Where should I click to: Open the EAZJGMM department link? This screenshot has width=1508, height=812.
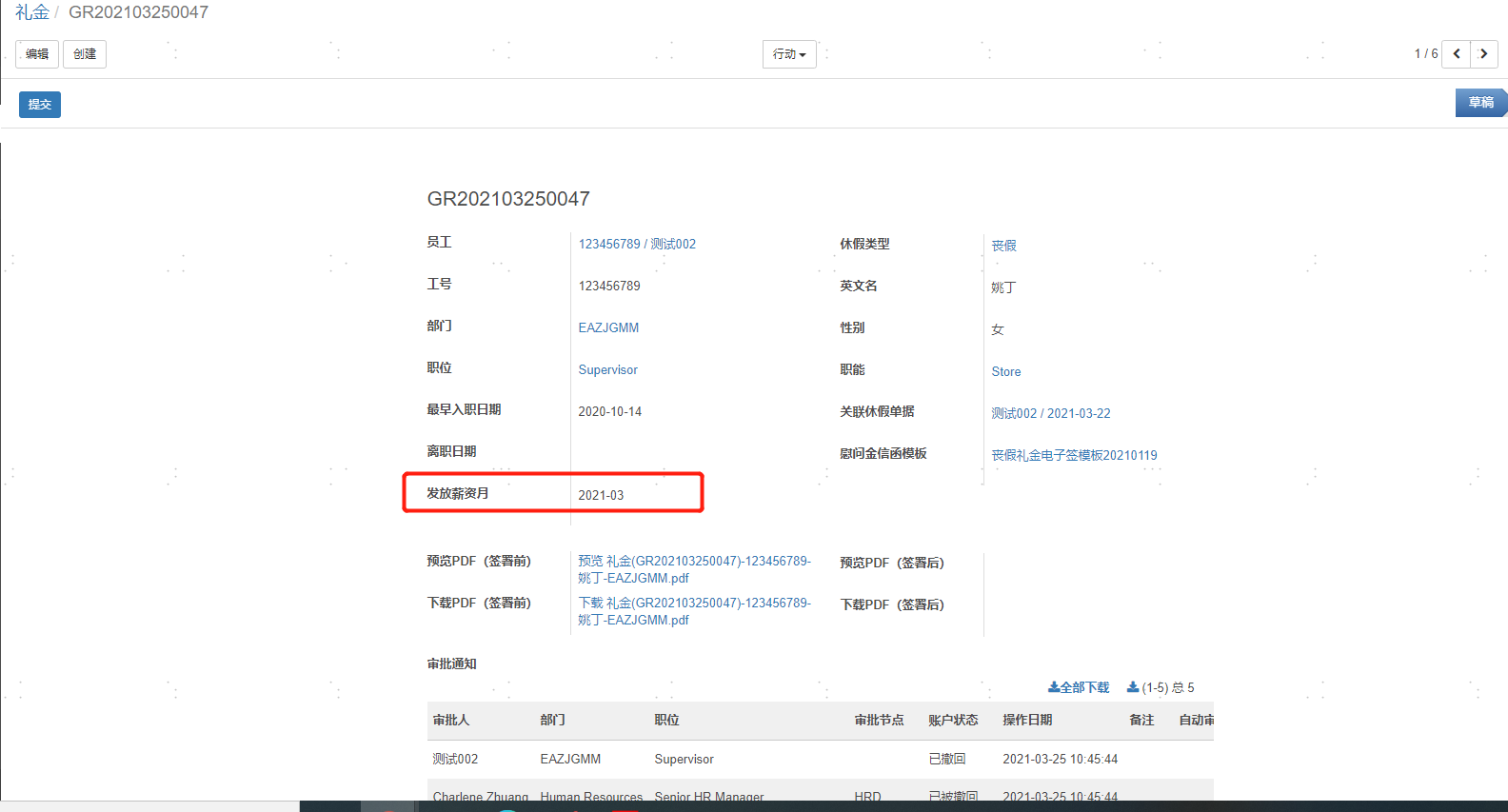608,327
